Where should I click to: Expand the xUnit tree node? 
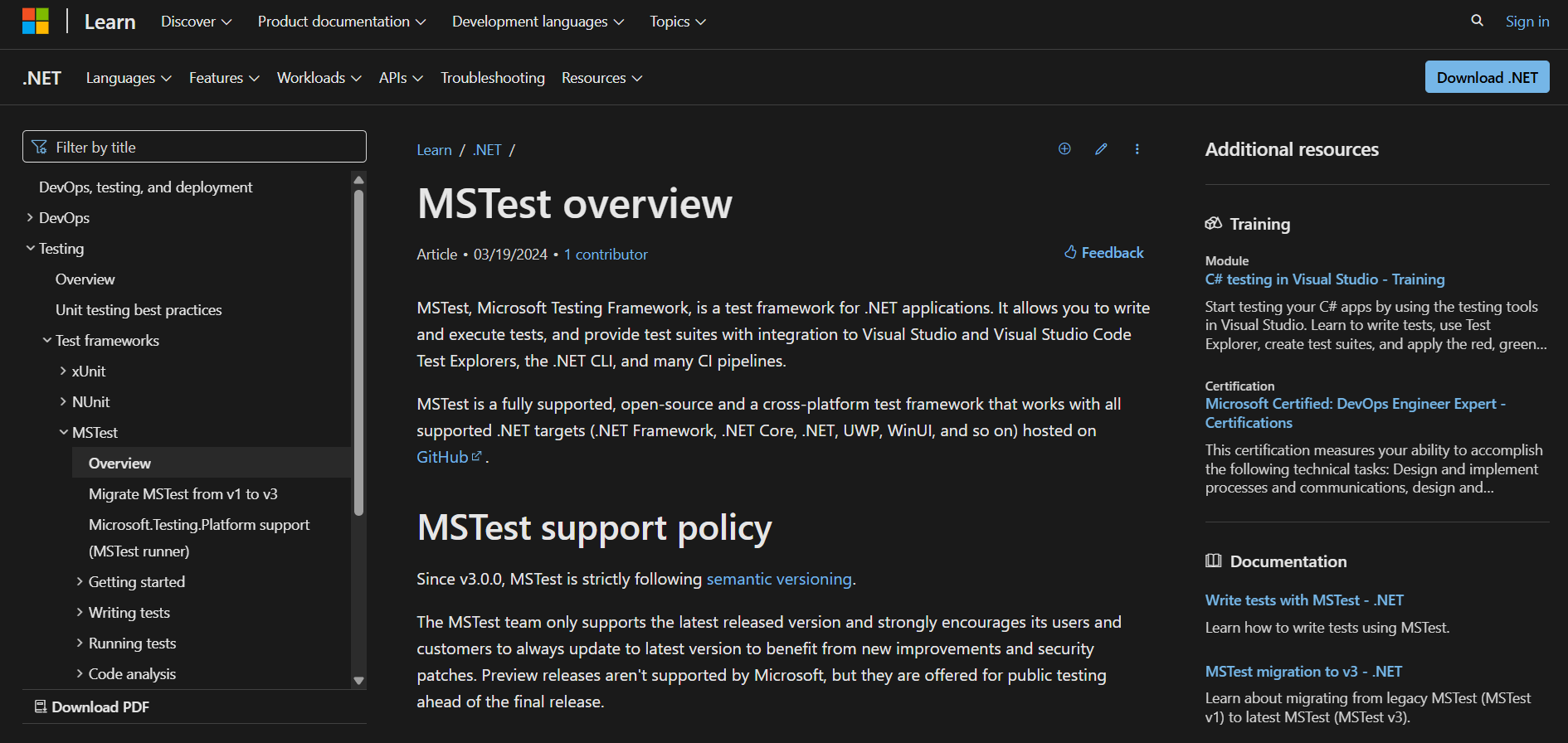point(64,371)
